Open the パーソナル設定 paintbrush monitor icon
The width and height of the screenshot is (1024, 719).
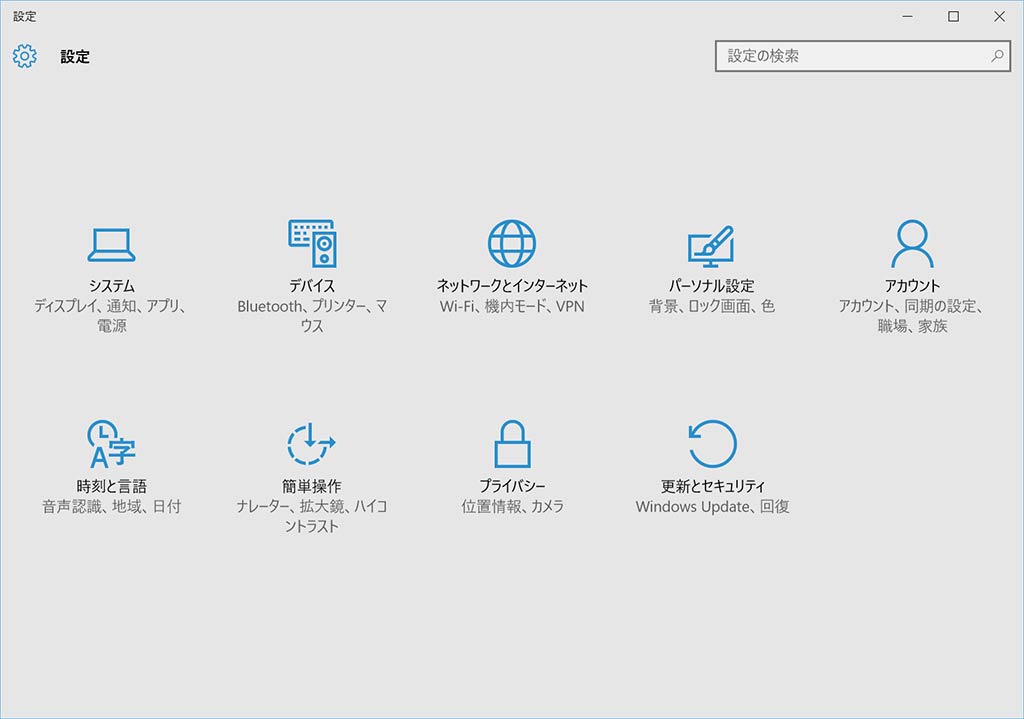coord(711,246)
